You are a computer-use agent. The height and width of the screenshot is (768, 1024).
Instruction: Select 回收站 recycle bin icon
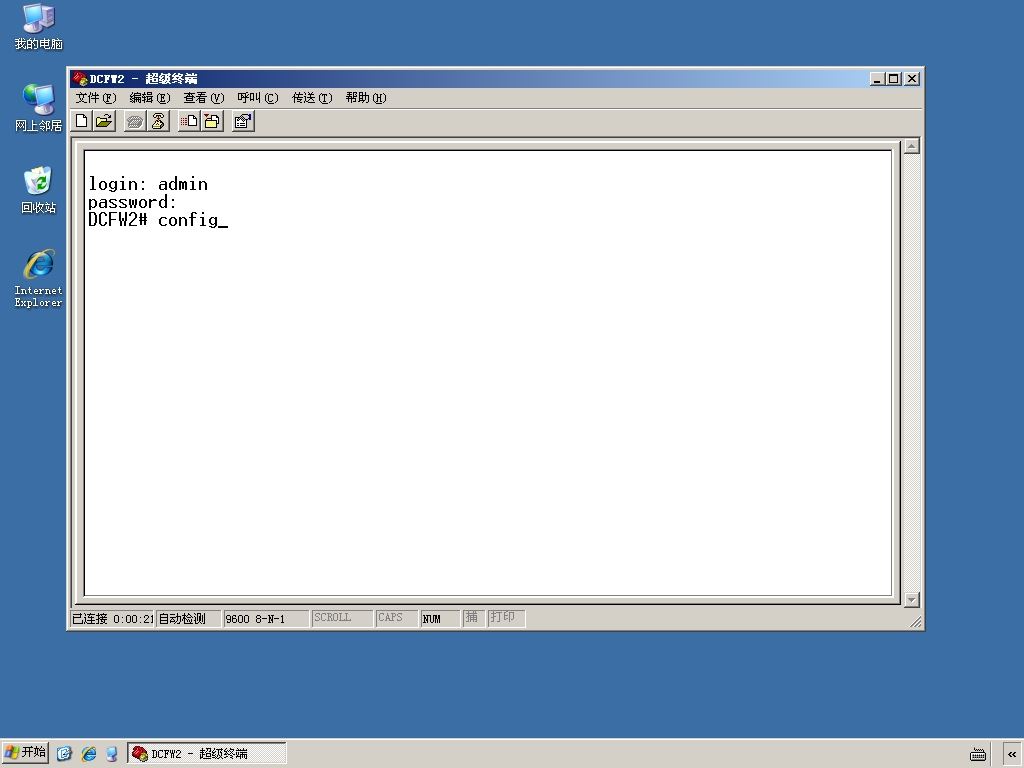39,190
